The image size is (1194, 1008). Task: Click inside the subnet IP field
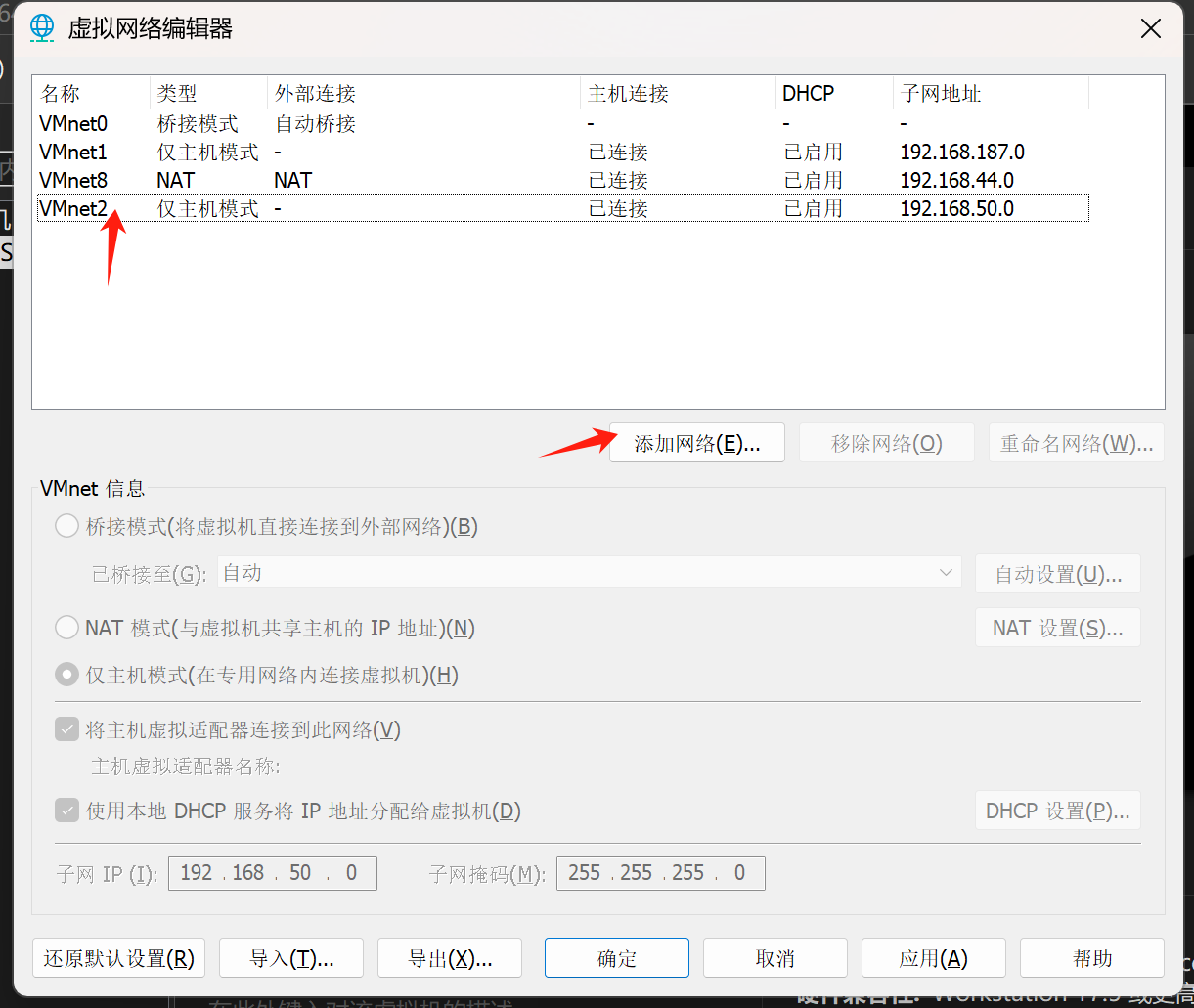272,872
